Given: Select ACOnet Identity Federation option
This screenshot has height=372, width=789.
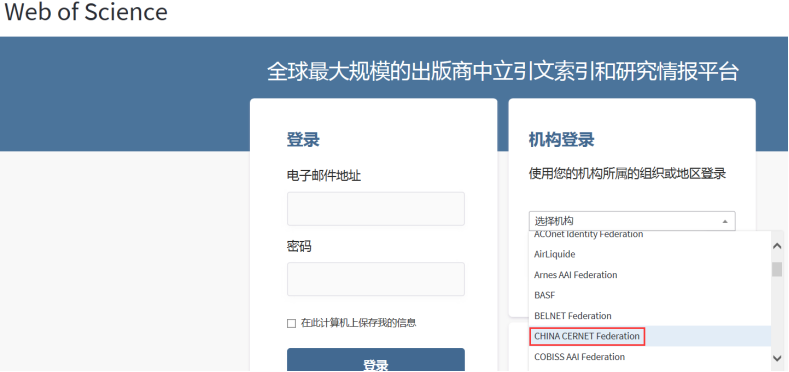Looking at the screenshot, I should pyautogui.click(x=649, y=235).
